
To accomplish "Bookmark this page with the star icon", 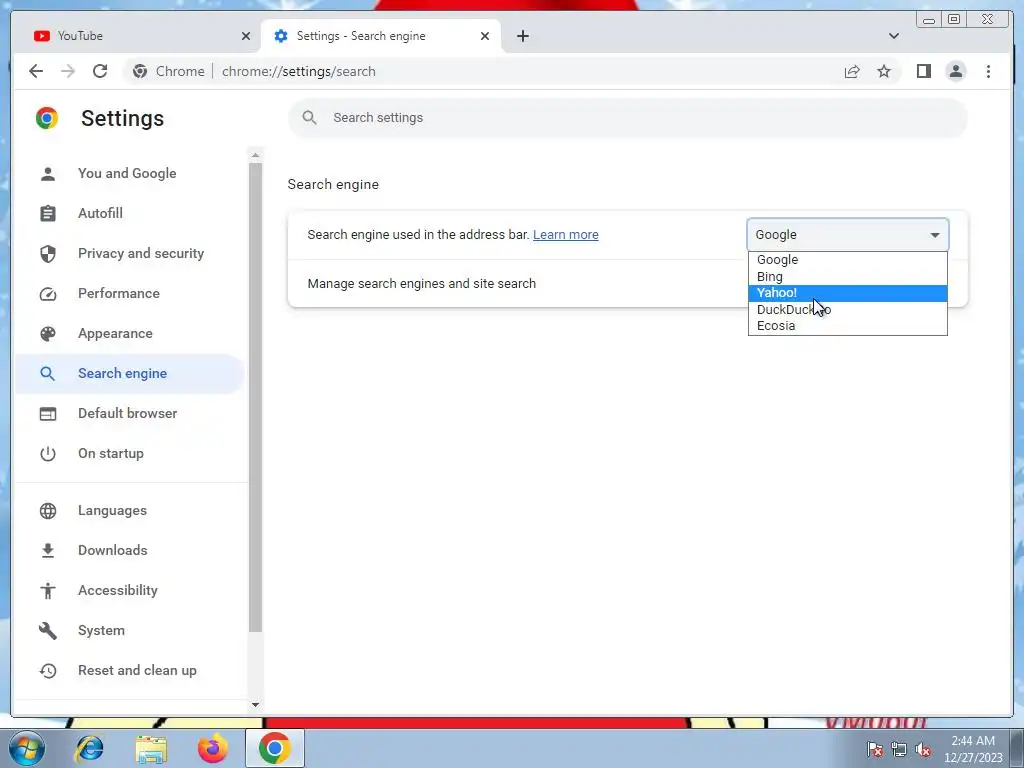I will (884, 71).
